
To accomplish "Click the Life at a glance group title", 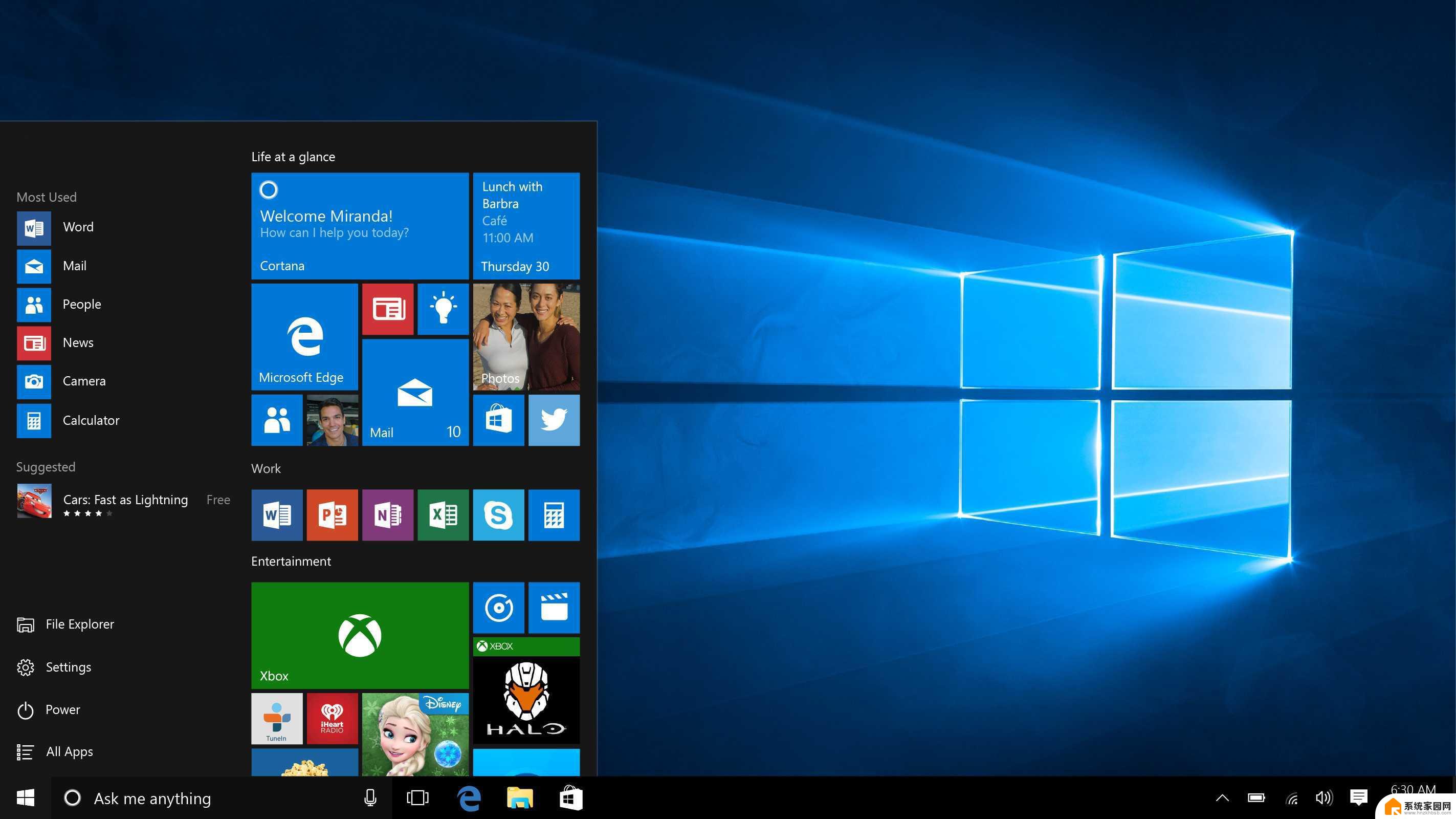I will point(293,157).
